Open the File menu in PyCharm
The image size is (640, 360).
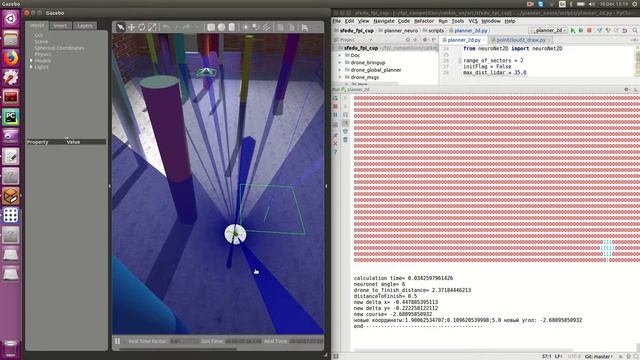[336, 21]
